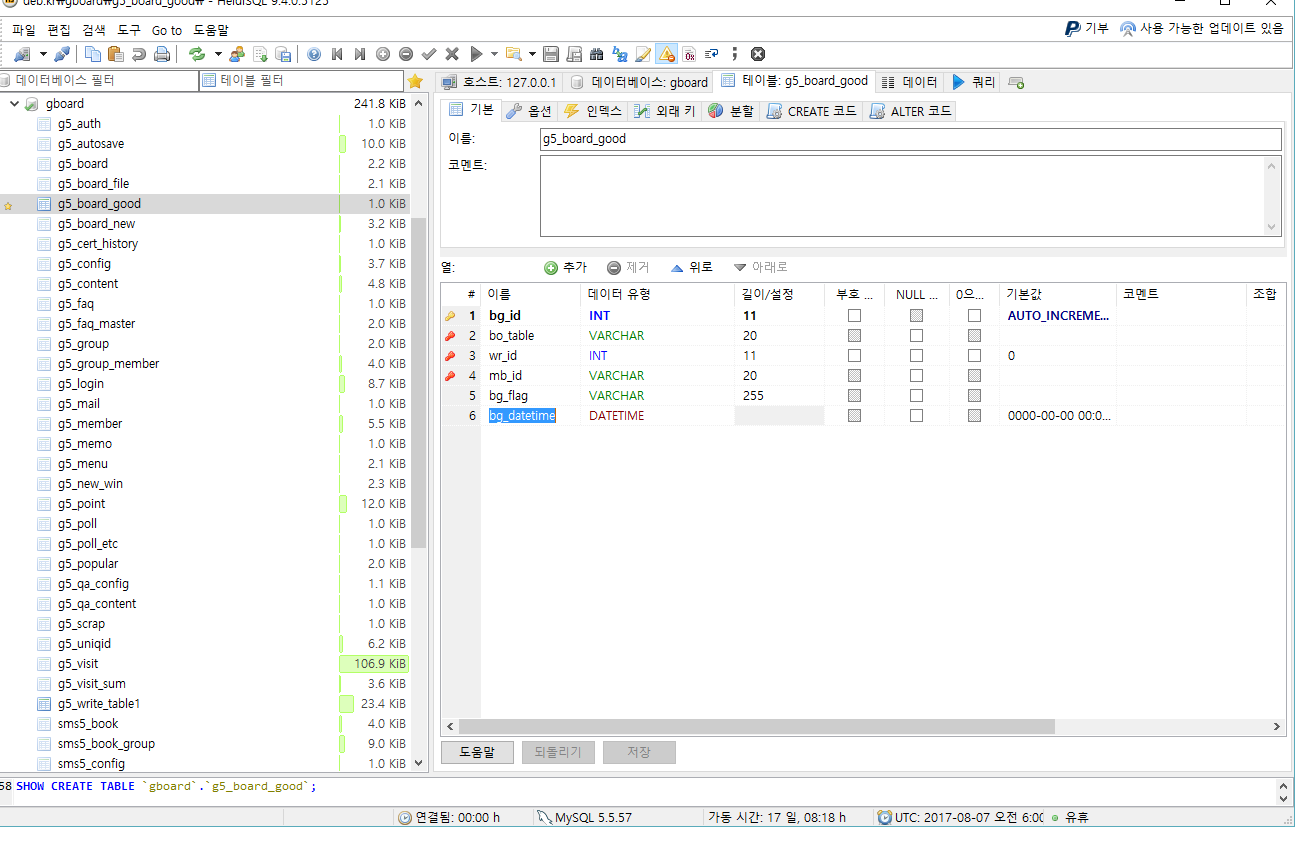Open the dropdown arrow next to refresh
Screen dimensions: 1302x842
(x=218, y=54)
